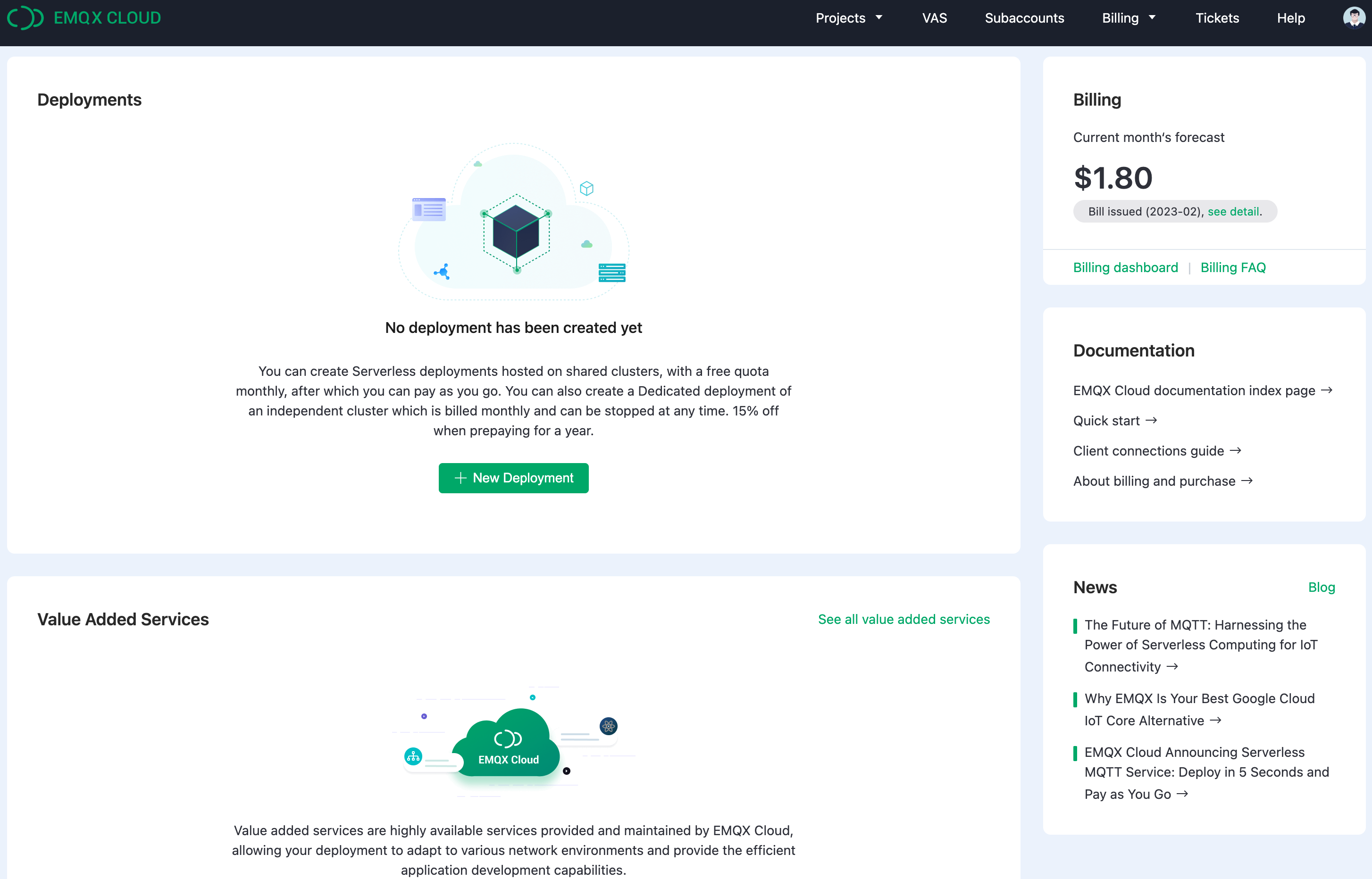Open the Billing dashboard link
This screenshot has height=879, width=1372.
(1125, 267)
